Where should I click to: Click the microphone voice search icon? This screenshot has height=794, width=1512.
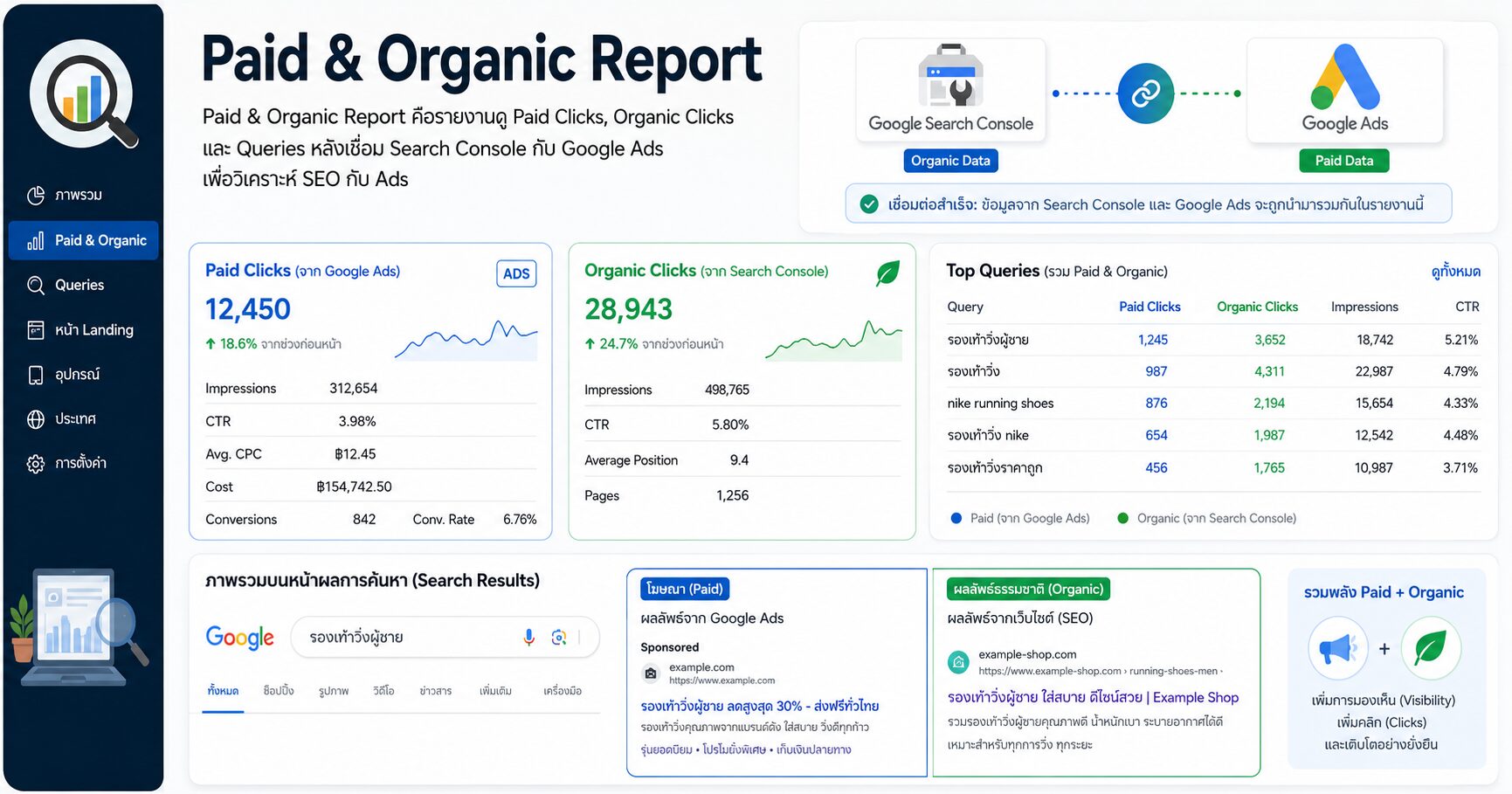(x=528, y=638)
